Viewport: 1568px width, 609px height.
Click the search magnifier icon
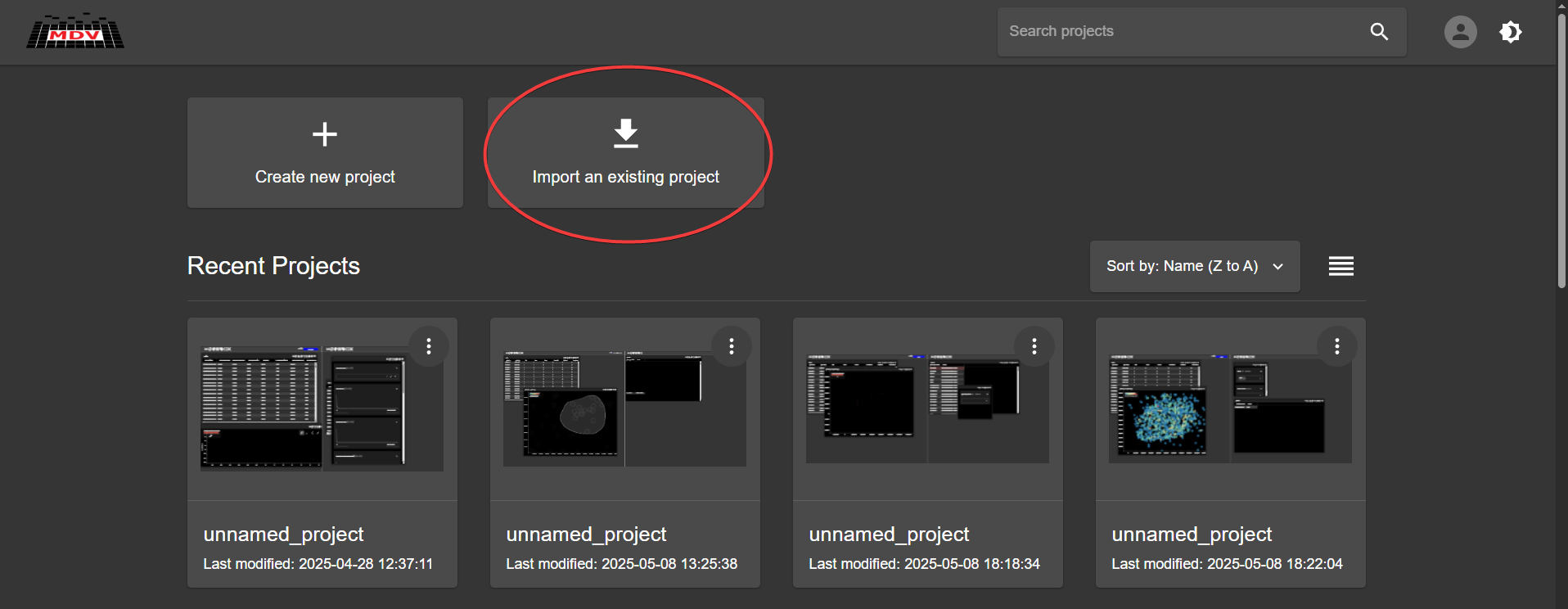pyautogui.click(x=1379, y=32)
